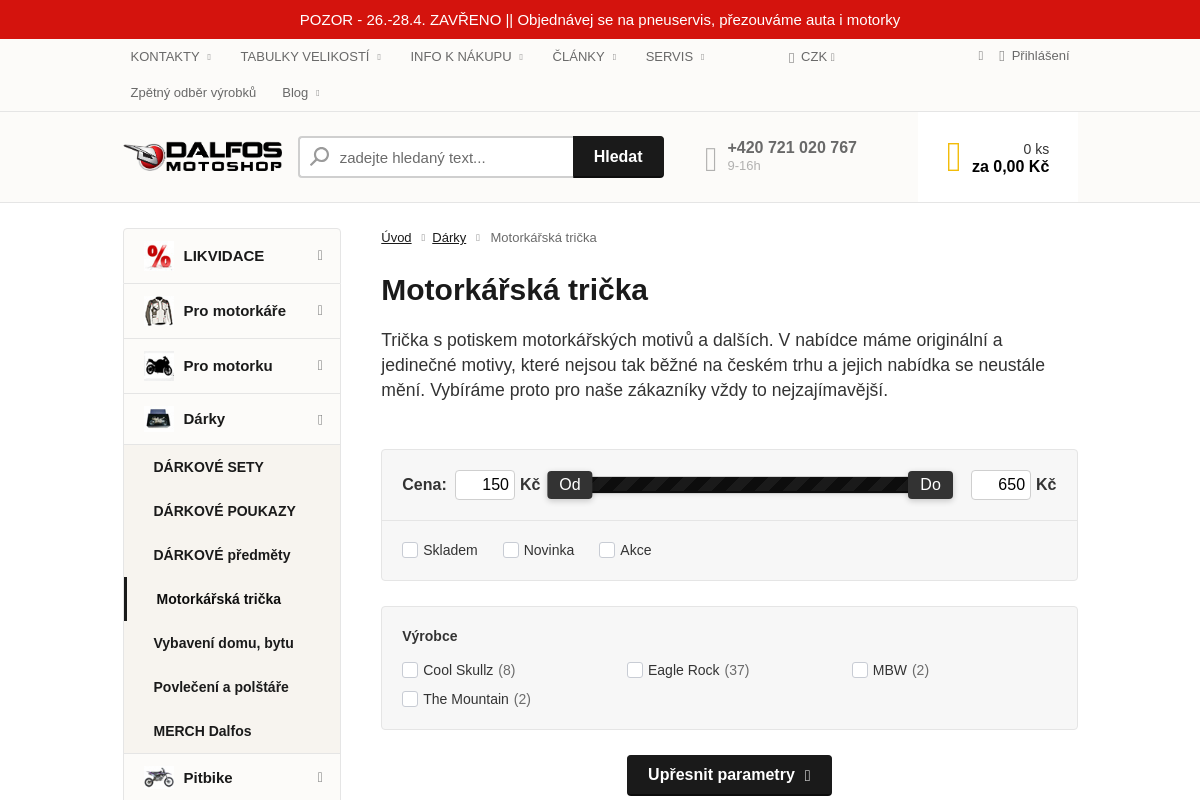Click the Od handle on the price slider
This screenshot has width=1200, height=800.
(x=569, y=484)
